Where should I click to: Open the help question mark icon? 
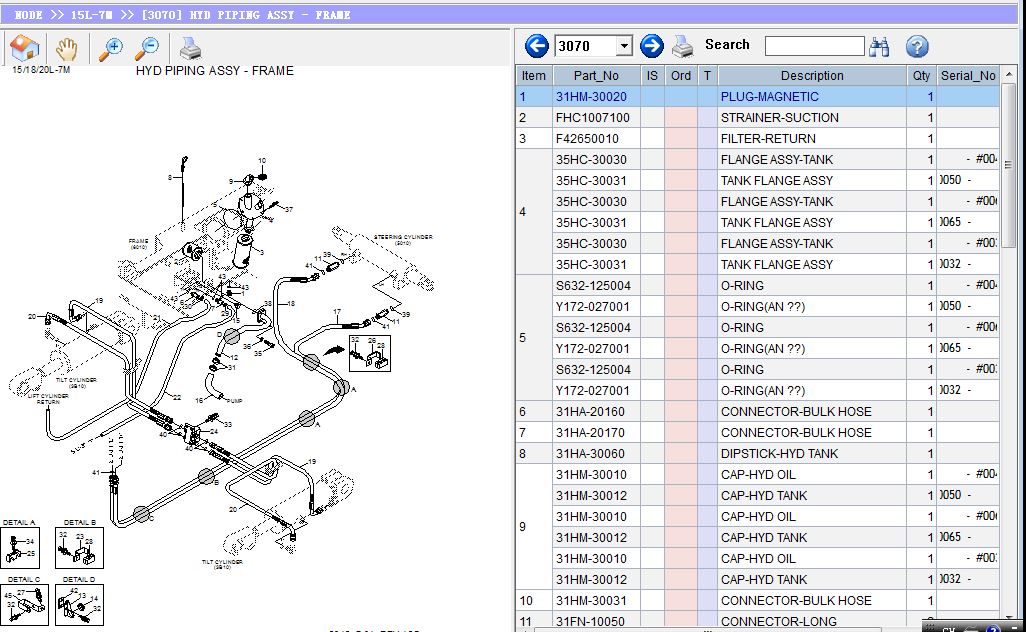pyautogui.click(x=917, y=46)
